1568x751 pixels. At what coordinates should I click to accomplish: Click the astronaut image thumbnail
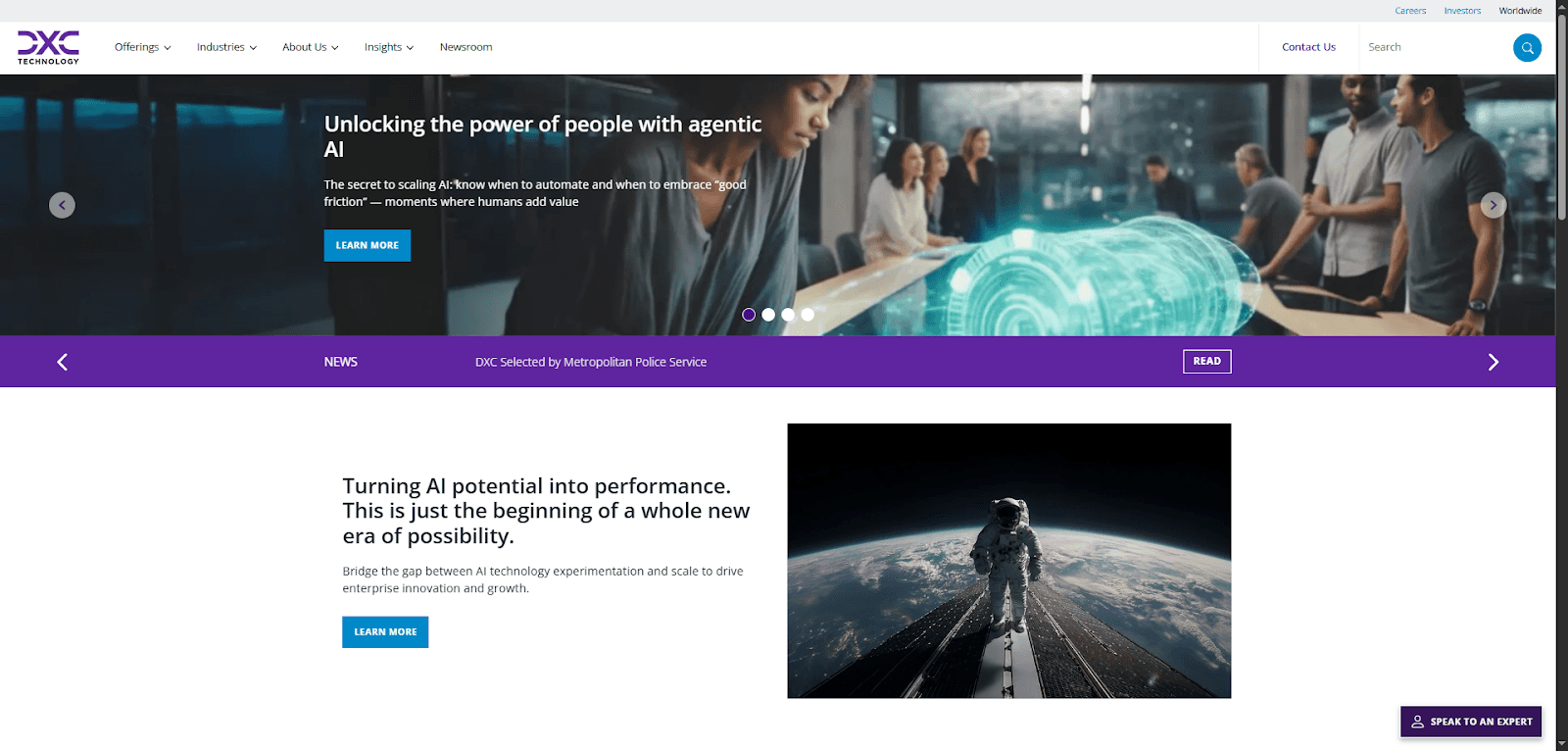tap(1008, 561)
